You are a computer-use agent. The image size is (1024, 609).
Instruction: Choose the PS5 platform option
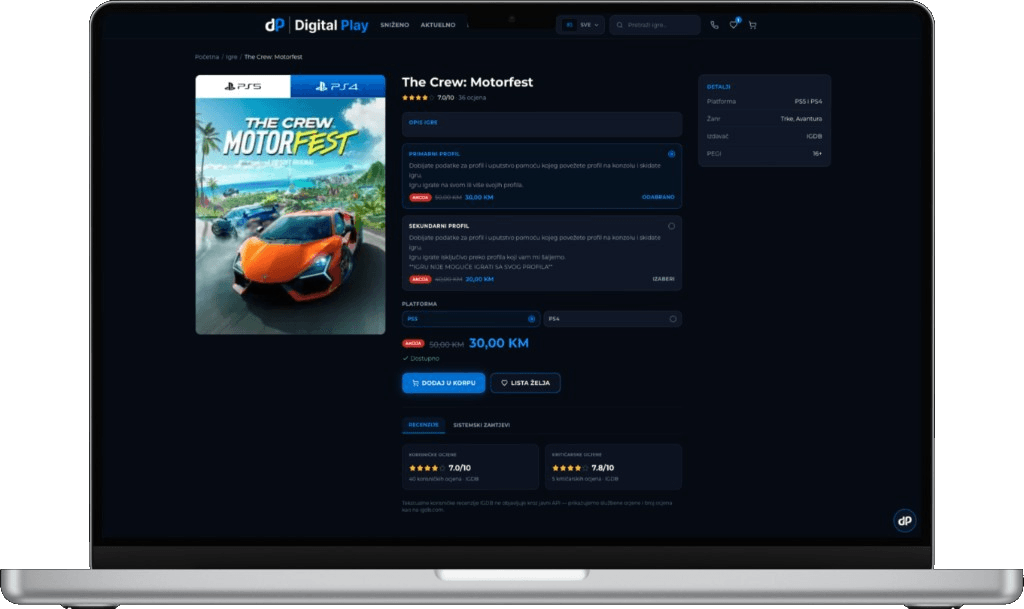470,319
